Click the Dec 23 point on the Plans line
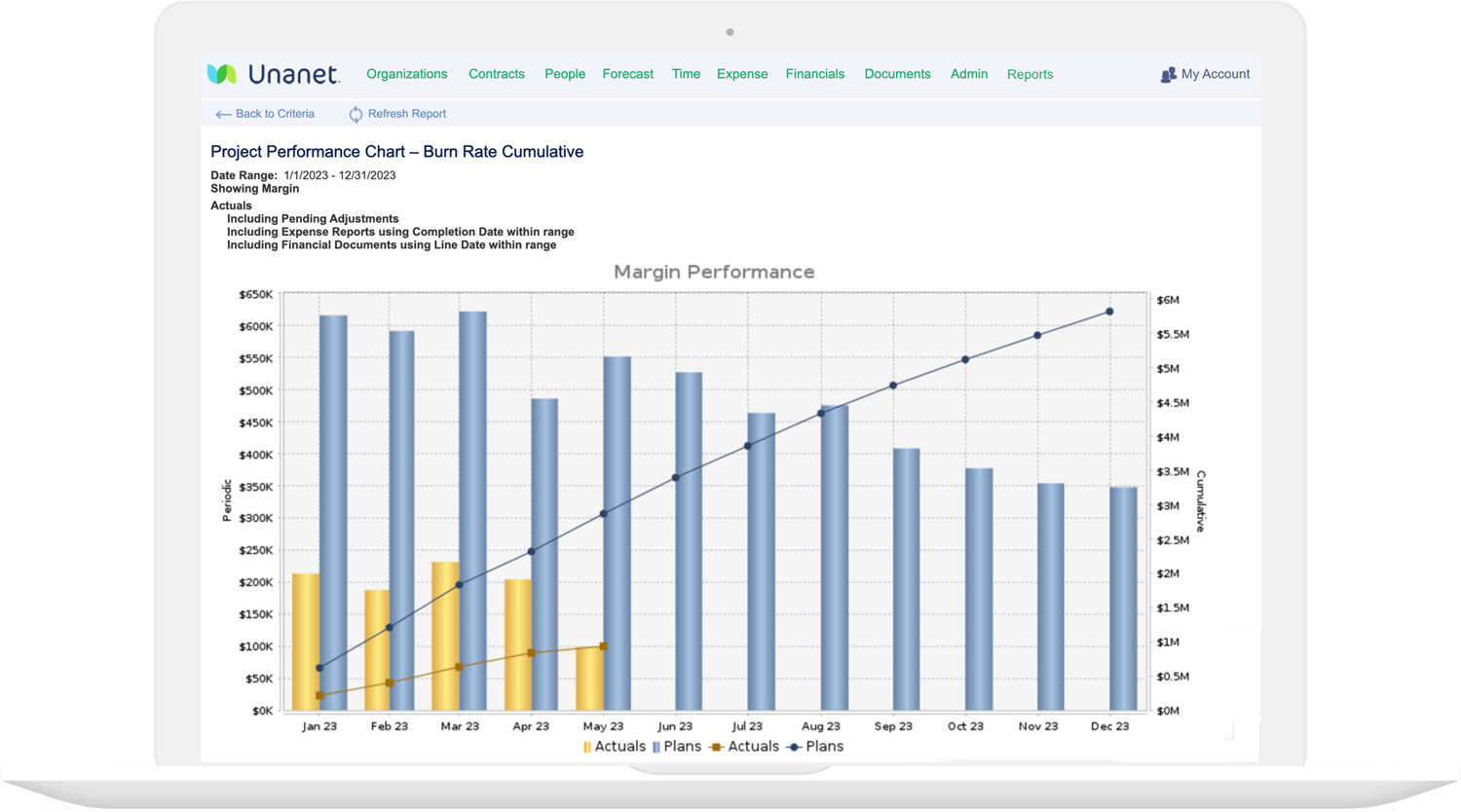Viewport: 1461px width, 812px height. point(1110,310)
